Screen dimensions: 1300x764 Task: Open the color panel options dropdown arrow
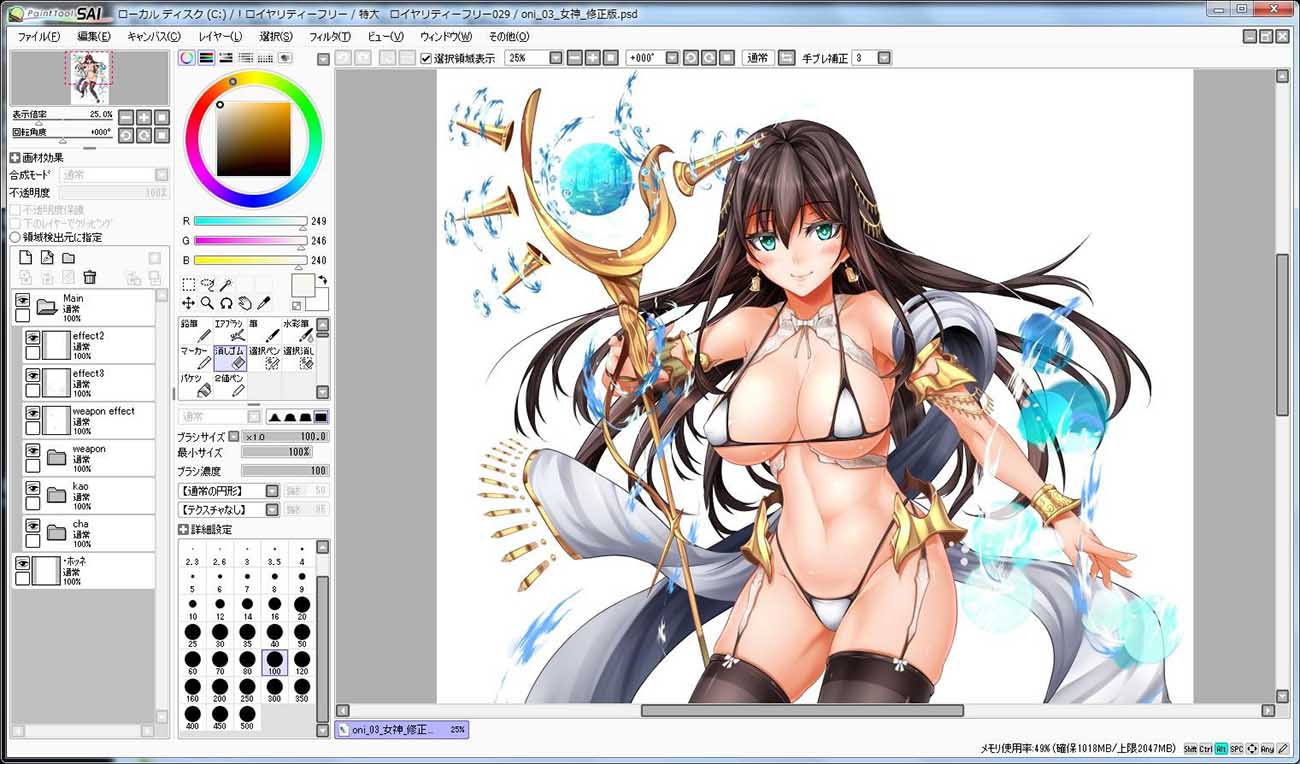[x=323, y=58]
